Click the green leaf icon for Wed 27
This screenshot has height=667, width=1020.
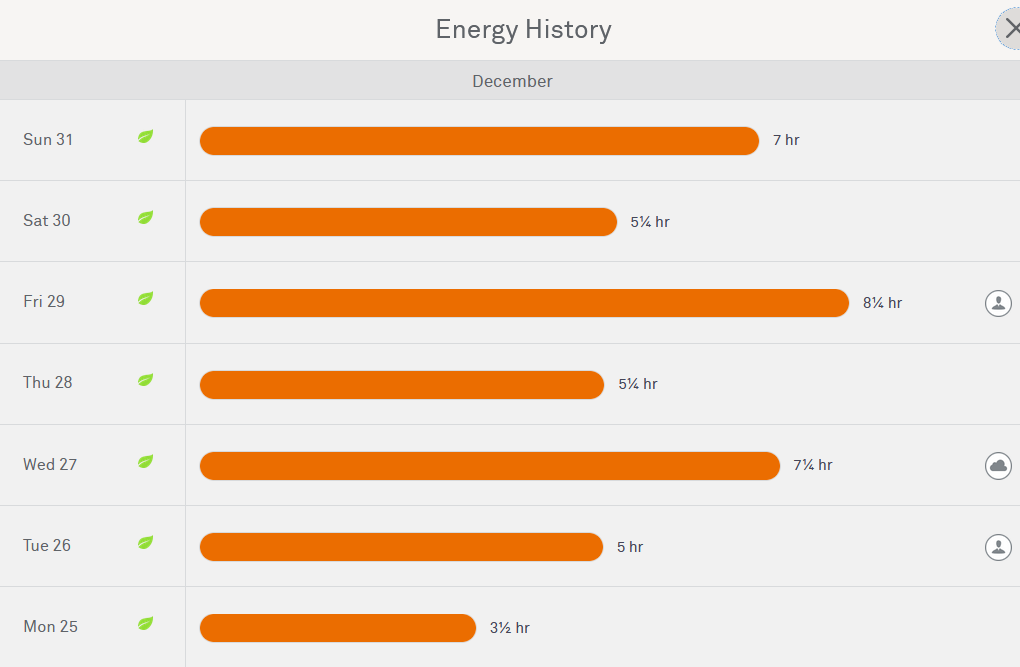145,462
